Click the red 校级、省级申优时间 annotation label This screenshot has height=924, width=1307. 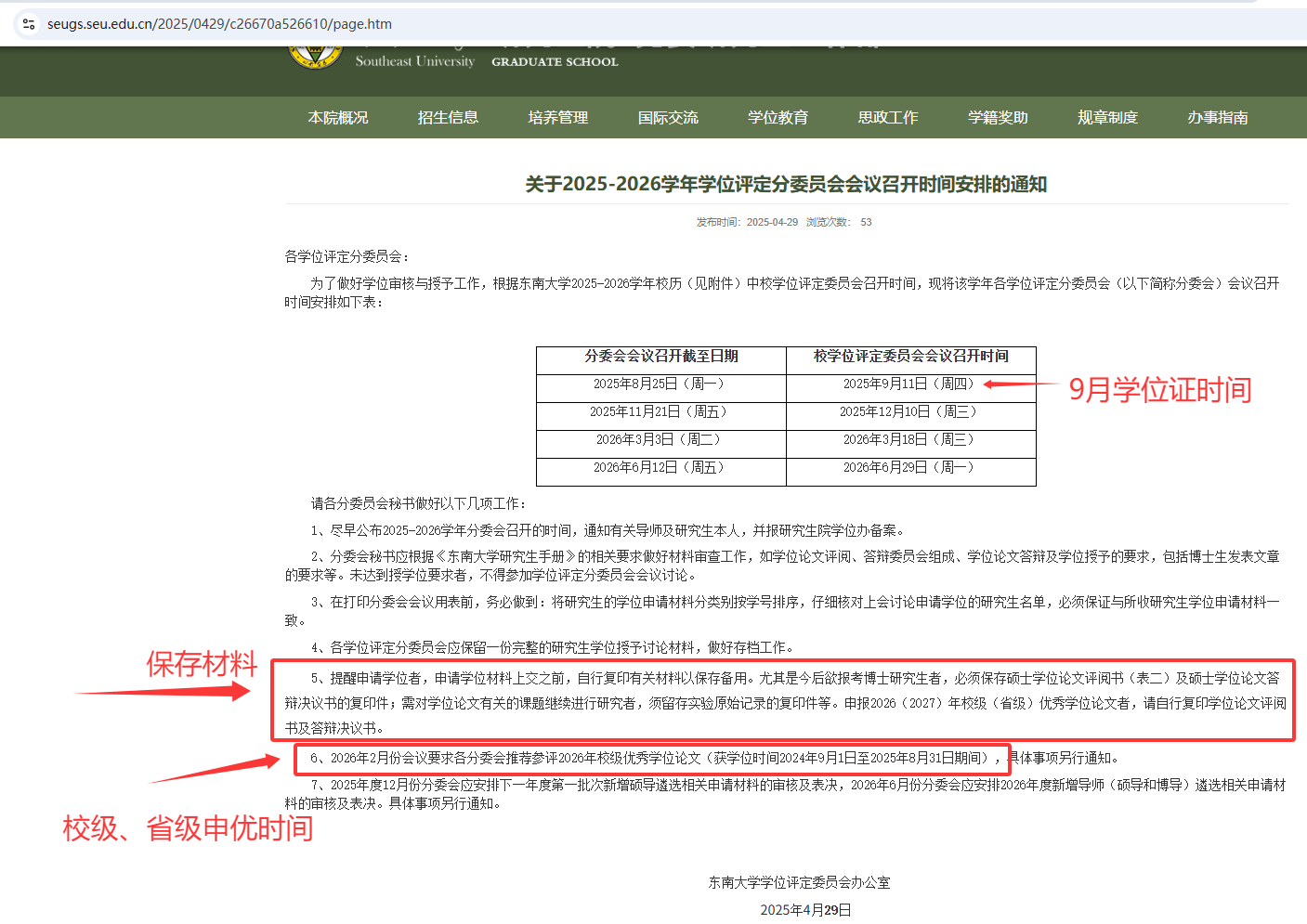[x=188, y=828]
